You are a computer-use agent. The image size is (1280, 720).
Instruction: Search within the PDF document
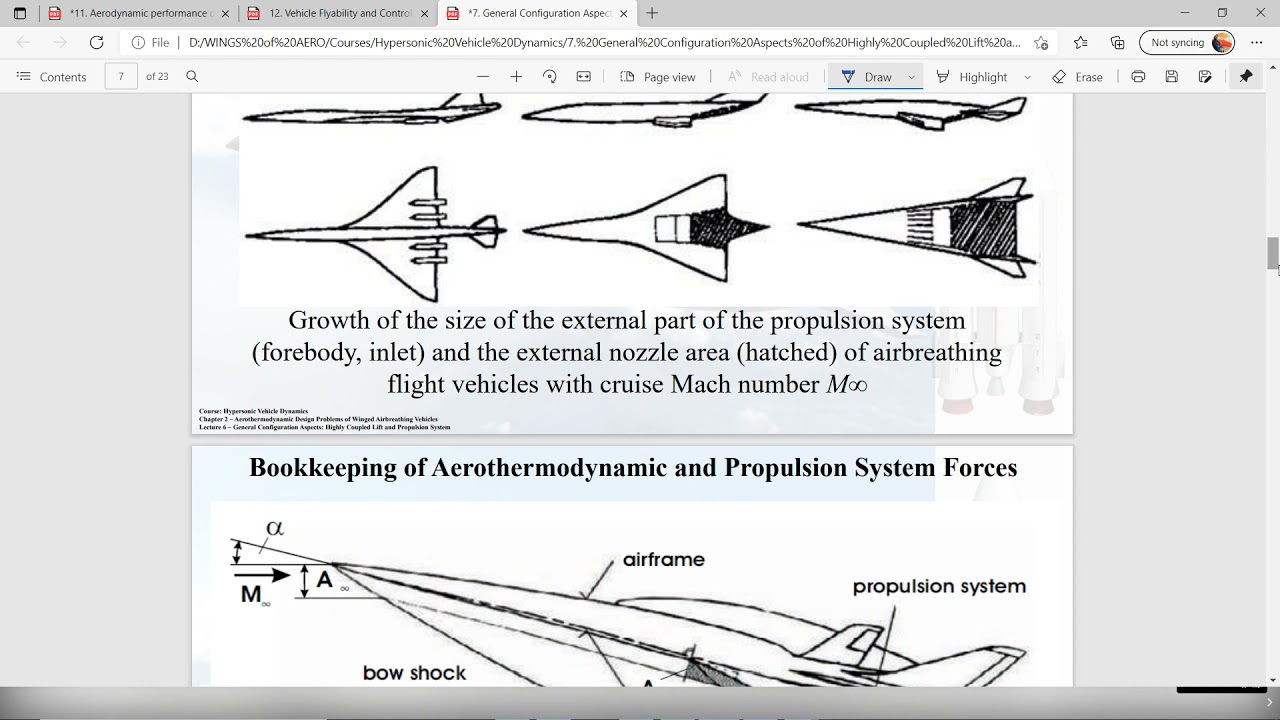coord(192,77)
